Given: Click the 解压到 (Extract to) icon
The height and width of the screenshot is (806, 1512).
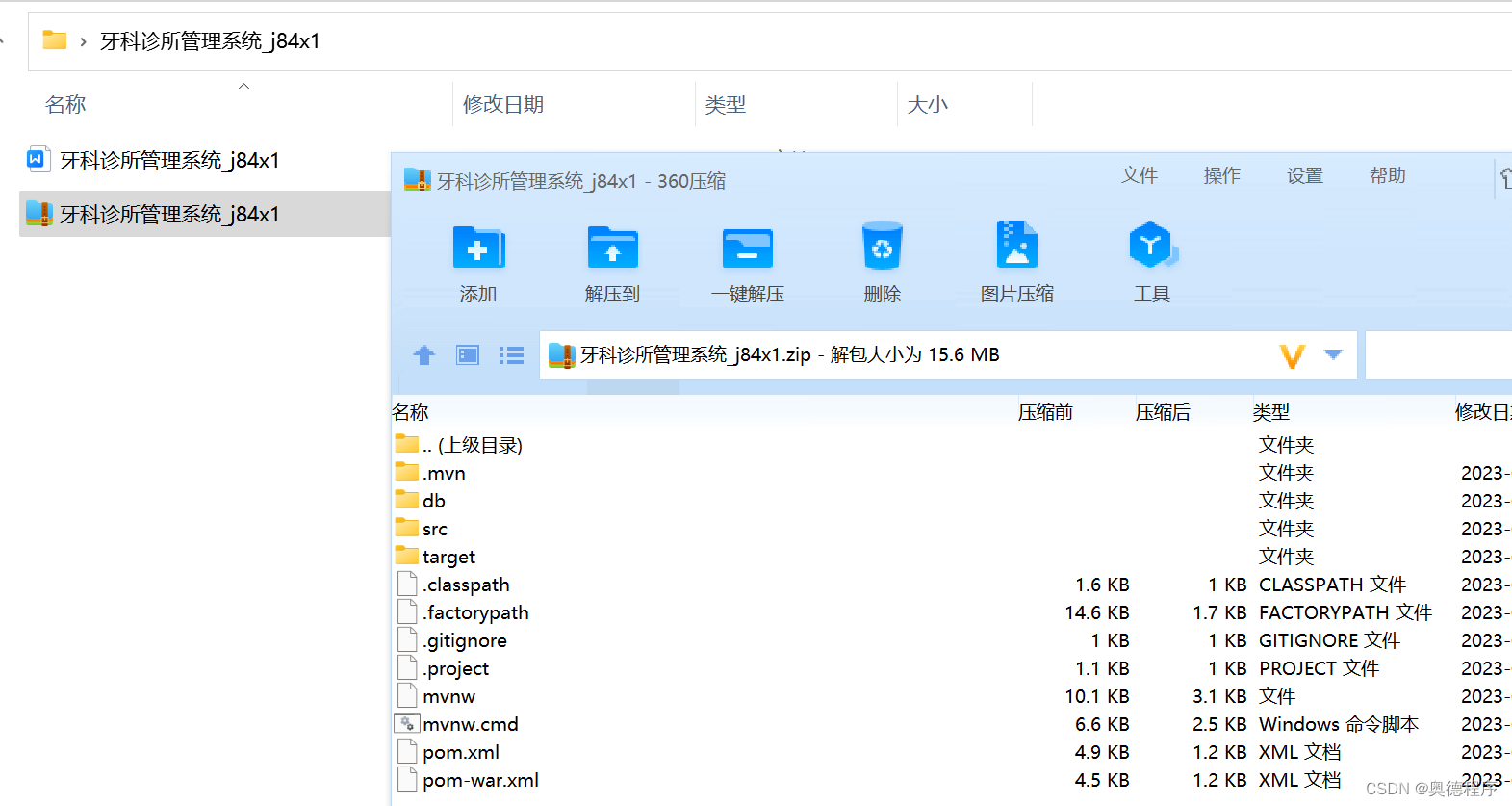Looking at the screenshot, I should click(x=613, y=247).
